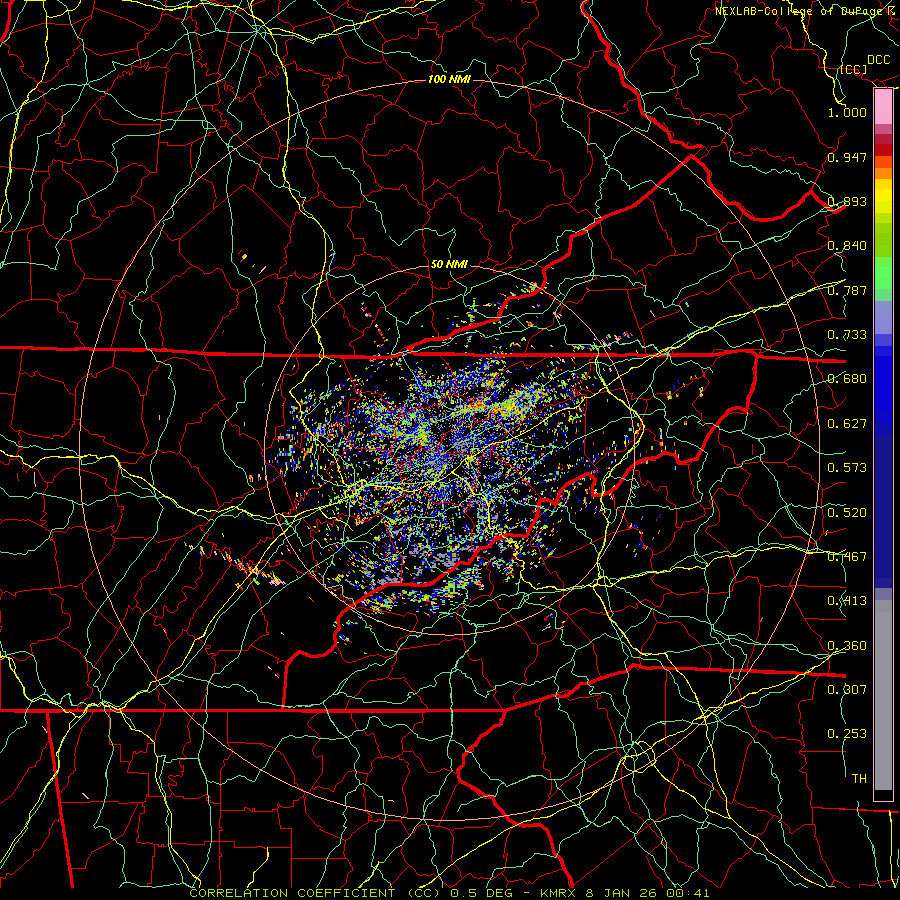Select the DCC product label
900x900 pixels.
(x=878, y=60)
